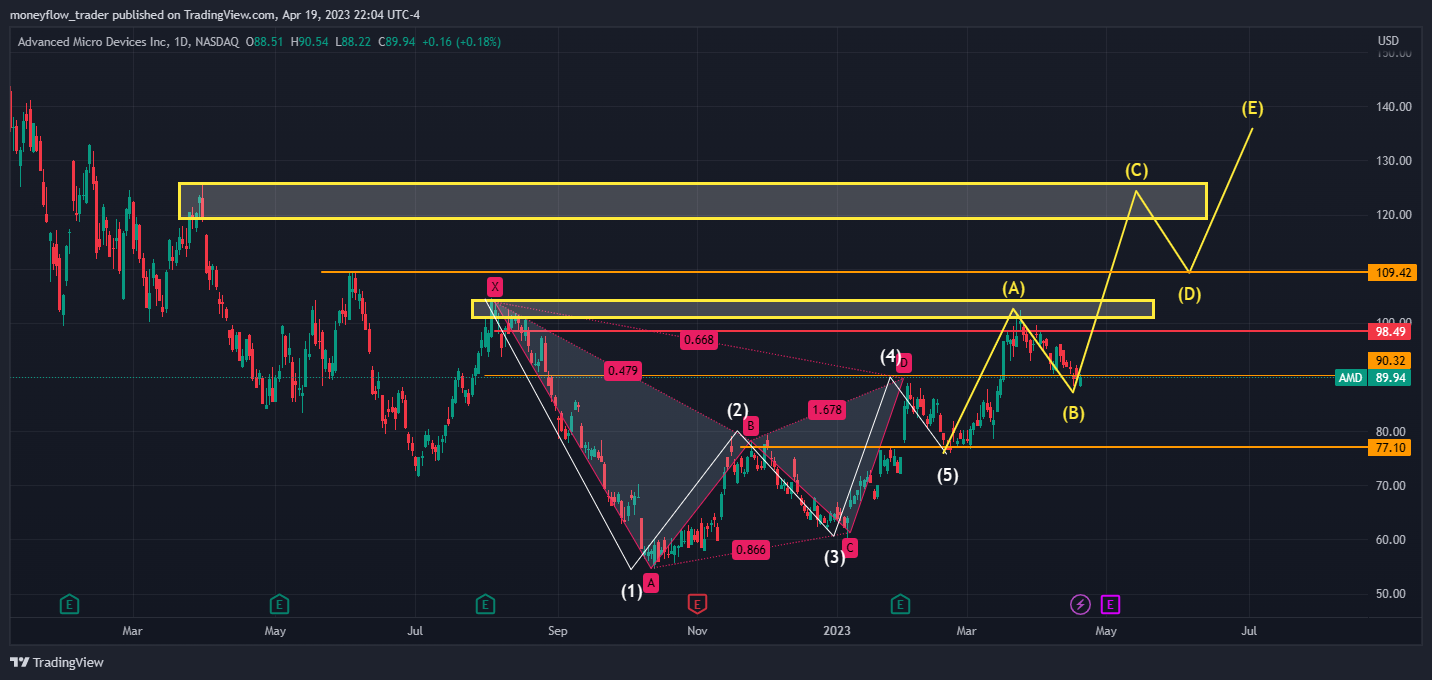Click the L88.22 low value
1432x680 pixels.
(x=353, y=42)
